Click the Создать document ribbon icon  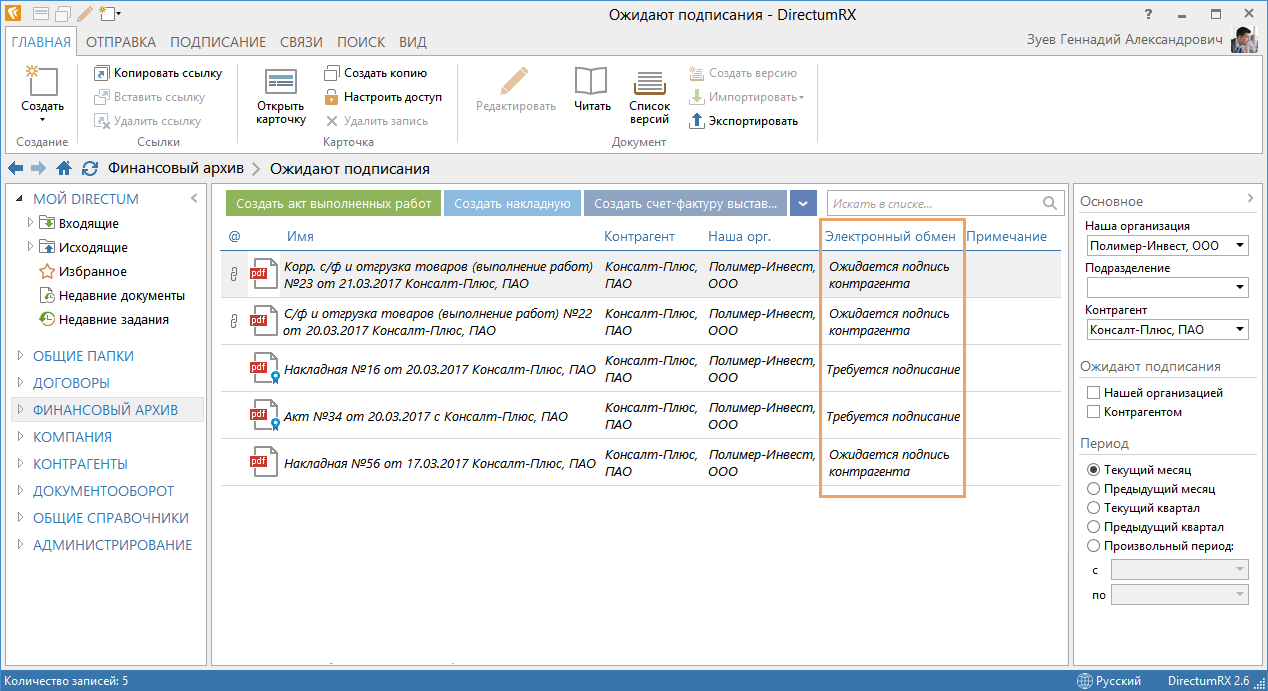tap(42, 82)
